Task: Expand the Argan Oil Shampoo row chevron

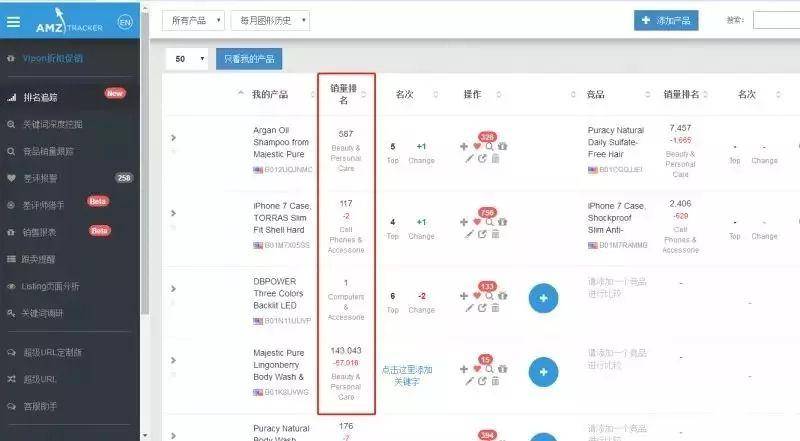Action: pos(173,137)
